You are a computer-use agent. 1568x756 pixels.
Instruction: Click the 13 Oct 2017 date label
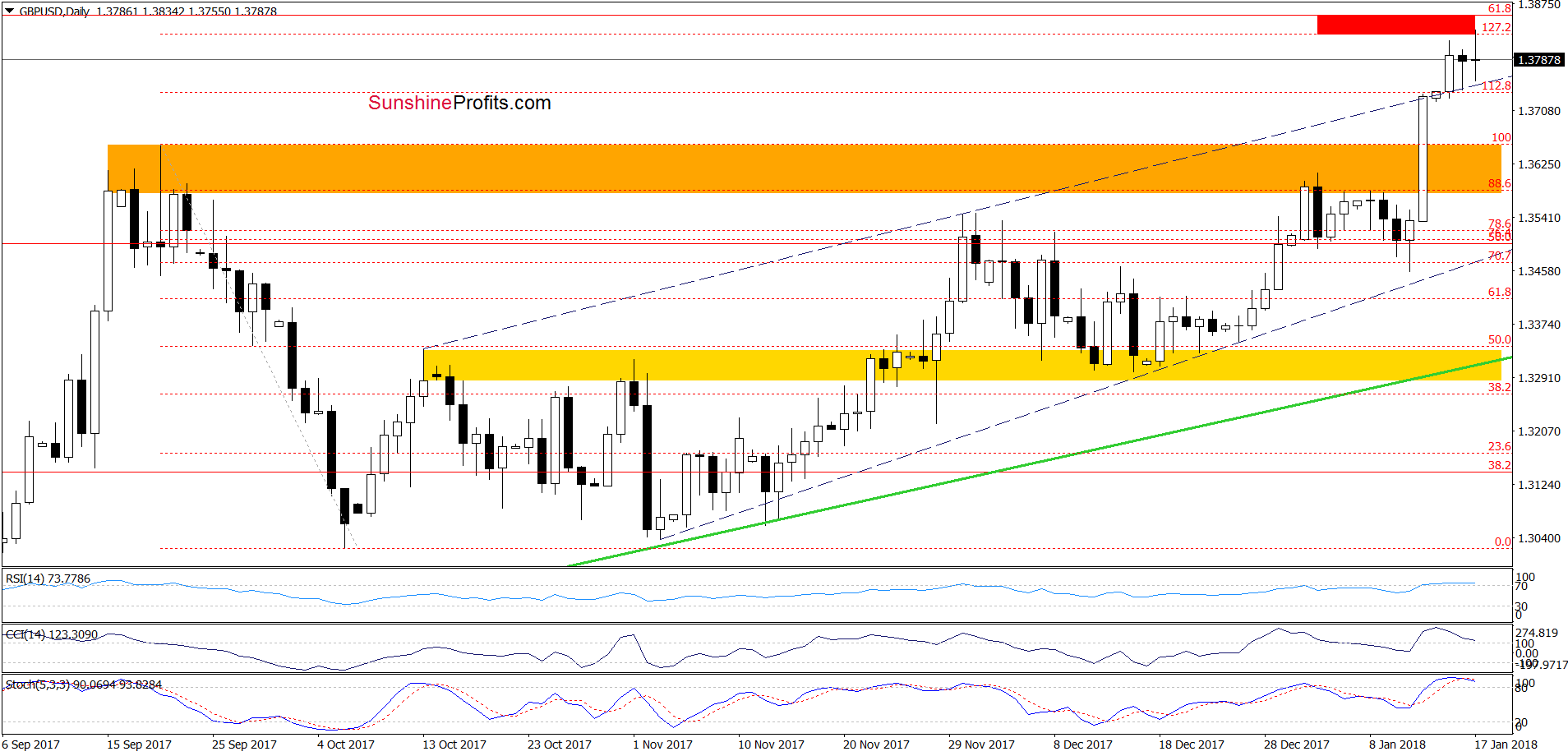coord(454,744)
